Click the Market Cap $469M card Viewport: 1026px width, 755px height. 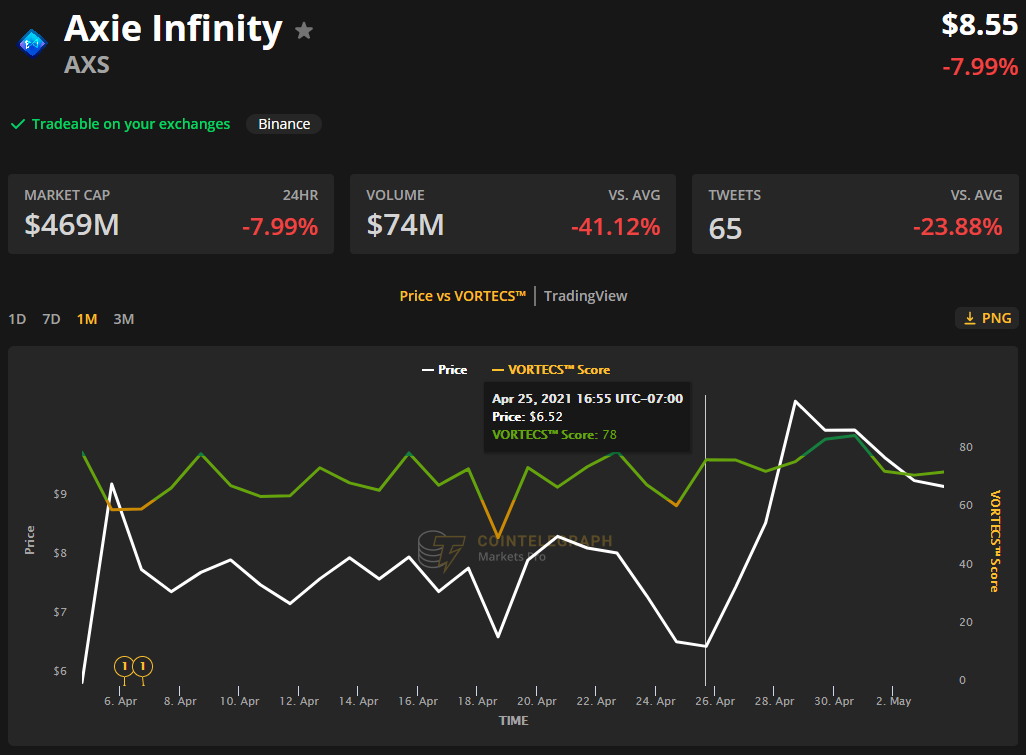[x=171, y=214]
